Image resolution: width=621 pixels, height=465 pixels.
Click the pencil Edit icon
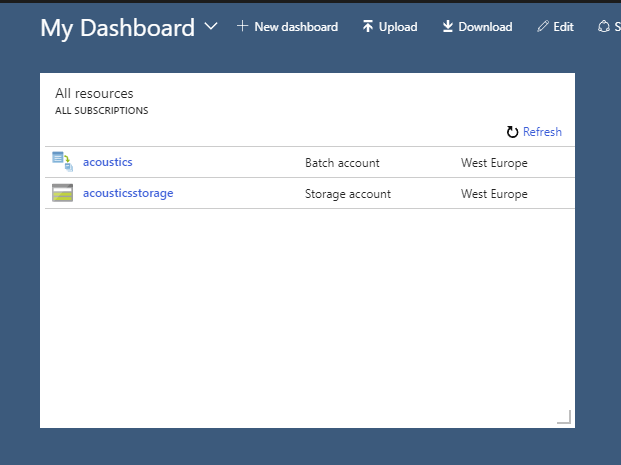click(543, 27)
